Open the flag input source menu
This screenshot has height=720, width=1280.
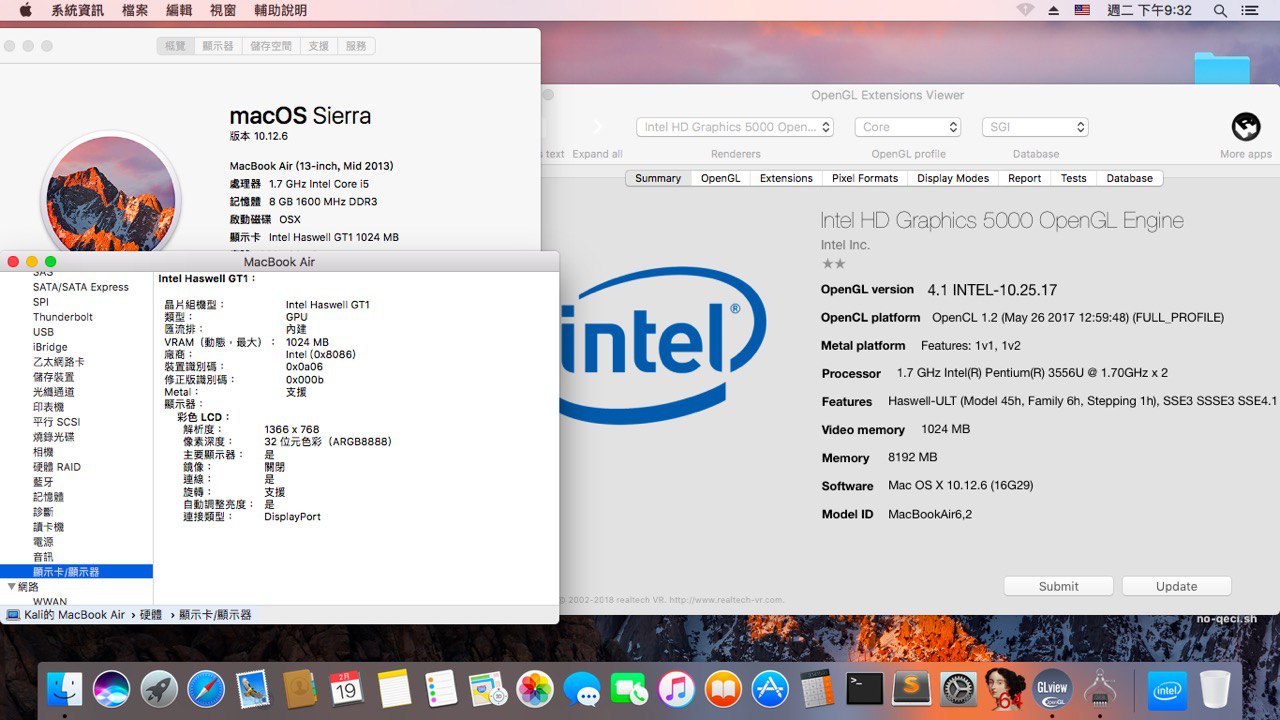(x=1082, y=10)
